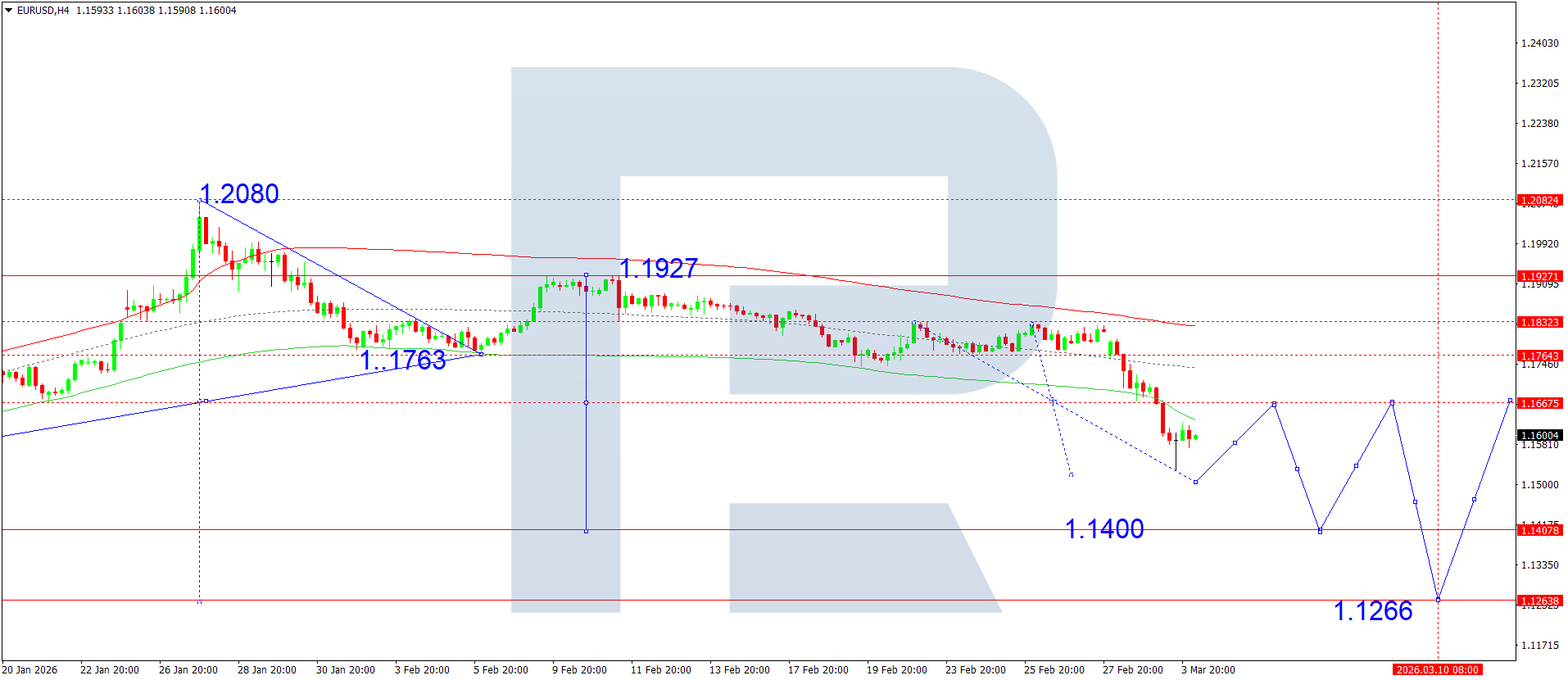Click the 3 Mar 20:00 time axis label

[1208, 670]
